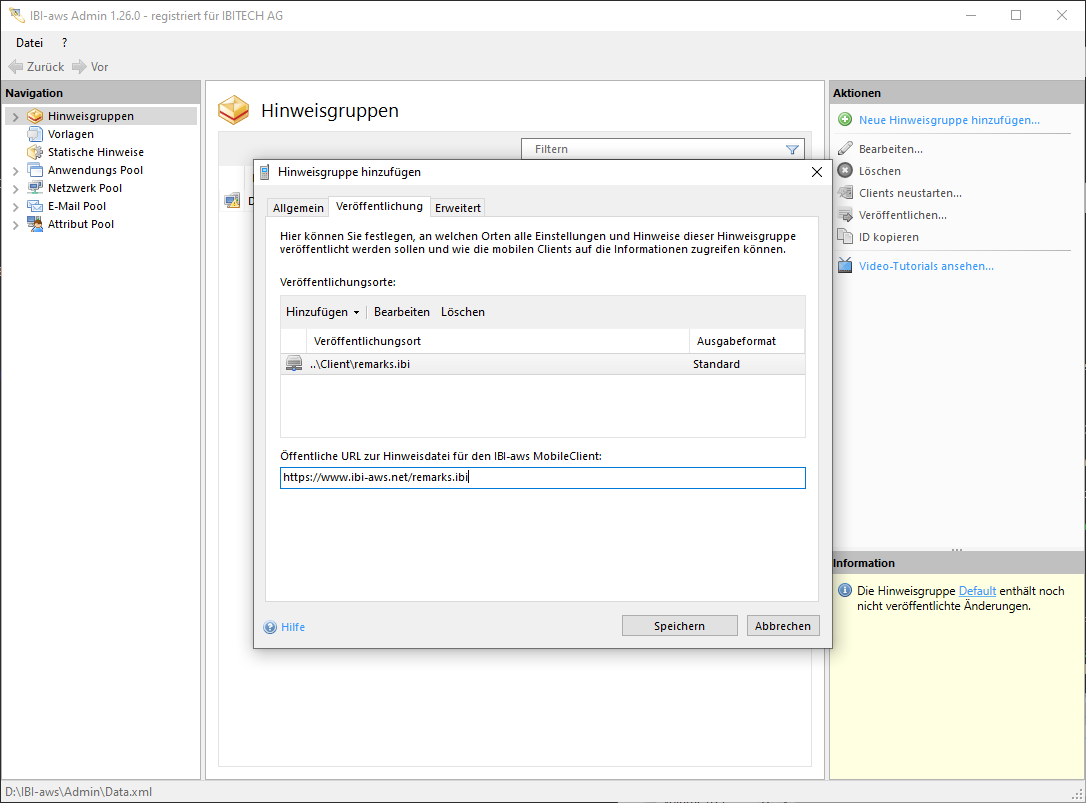The width and height of the screenshot is (1086, 803).
Task: Expand the E-Mail Pool tree node
Action: pyautogui.click(x=15, y=207)
